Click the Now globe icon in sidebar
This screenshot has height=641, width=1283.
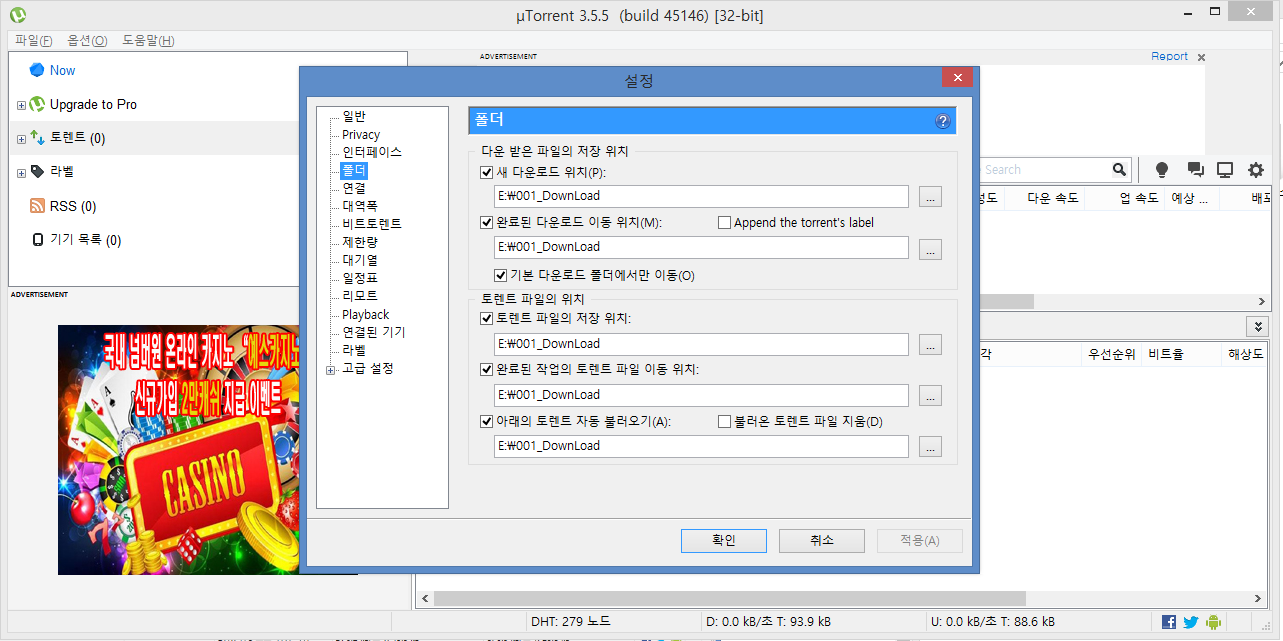coord(37,70)
